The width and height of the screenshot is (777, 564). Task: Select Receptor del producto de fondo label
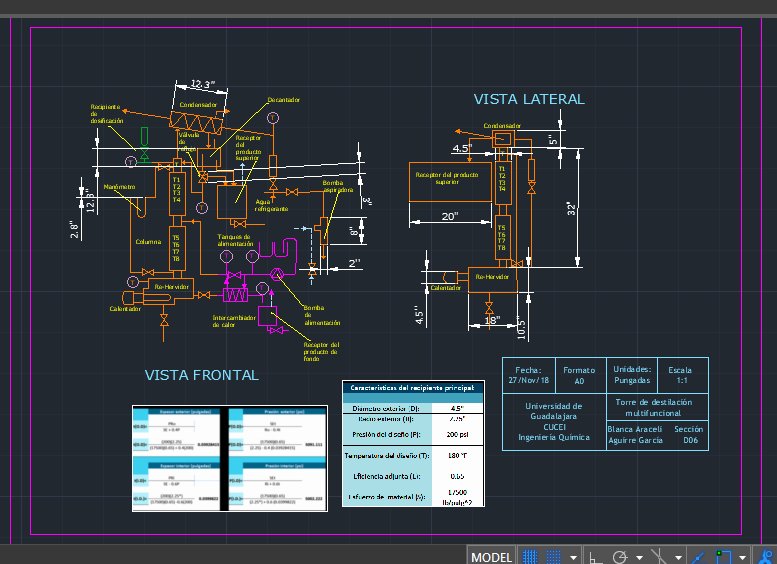click(321, 351)
